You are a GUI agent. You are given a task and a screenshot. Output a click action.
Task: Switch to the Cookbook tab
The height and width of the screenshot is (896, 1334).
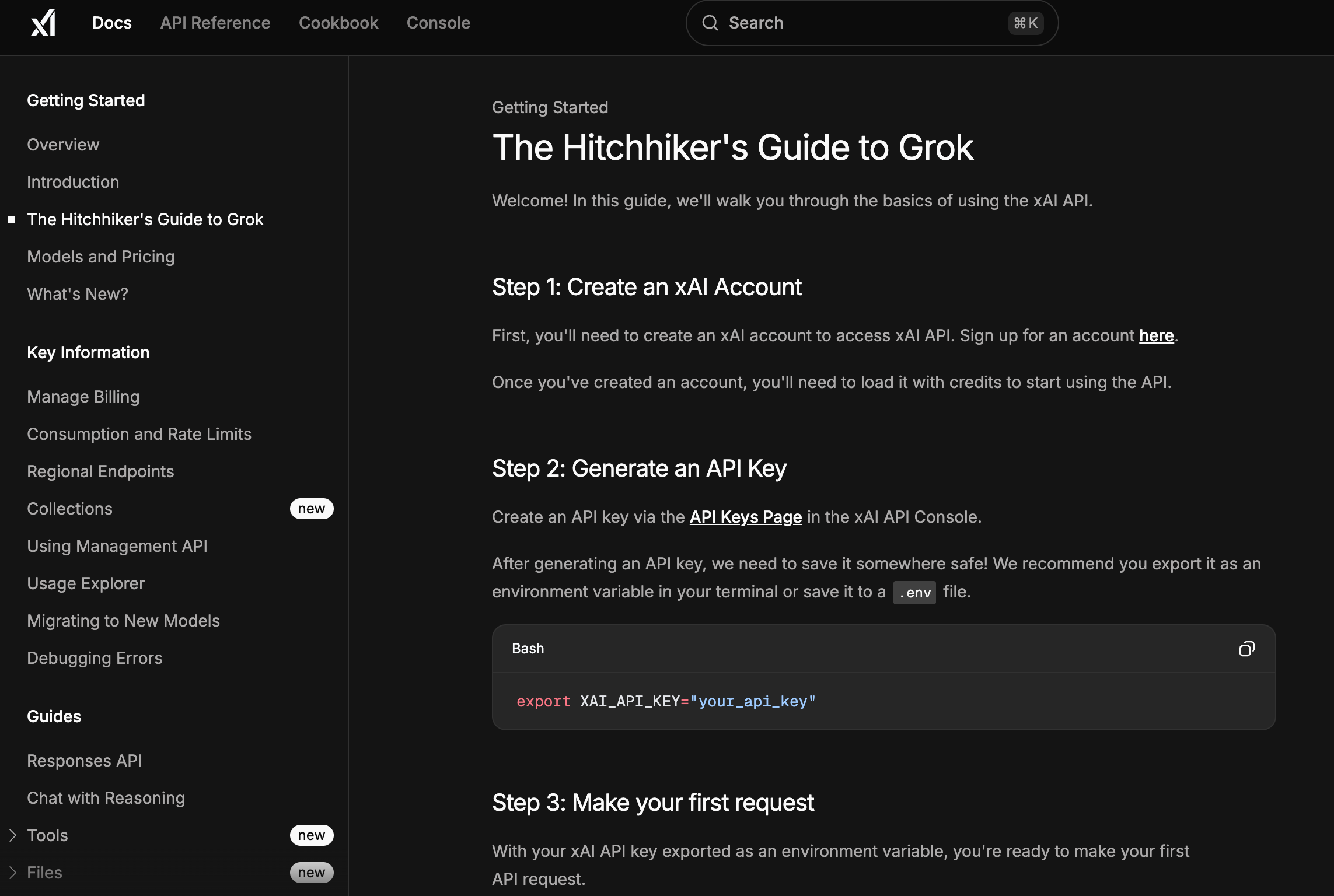(x=338, y=23)
